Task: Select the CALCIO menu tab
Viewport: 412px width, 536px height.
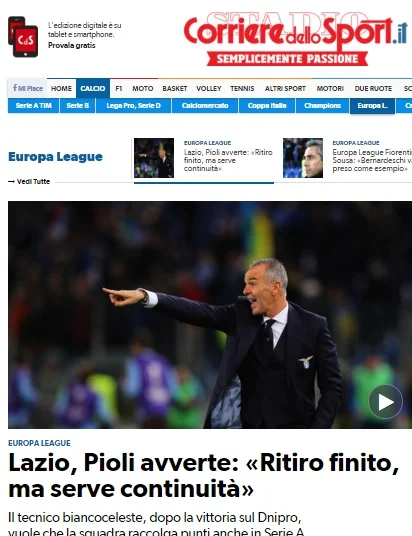Action: (93, 89)
